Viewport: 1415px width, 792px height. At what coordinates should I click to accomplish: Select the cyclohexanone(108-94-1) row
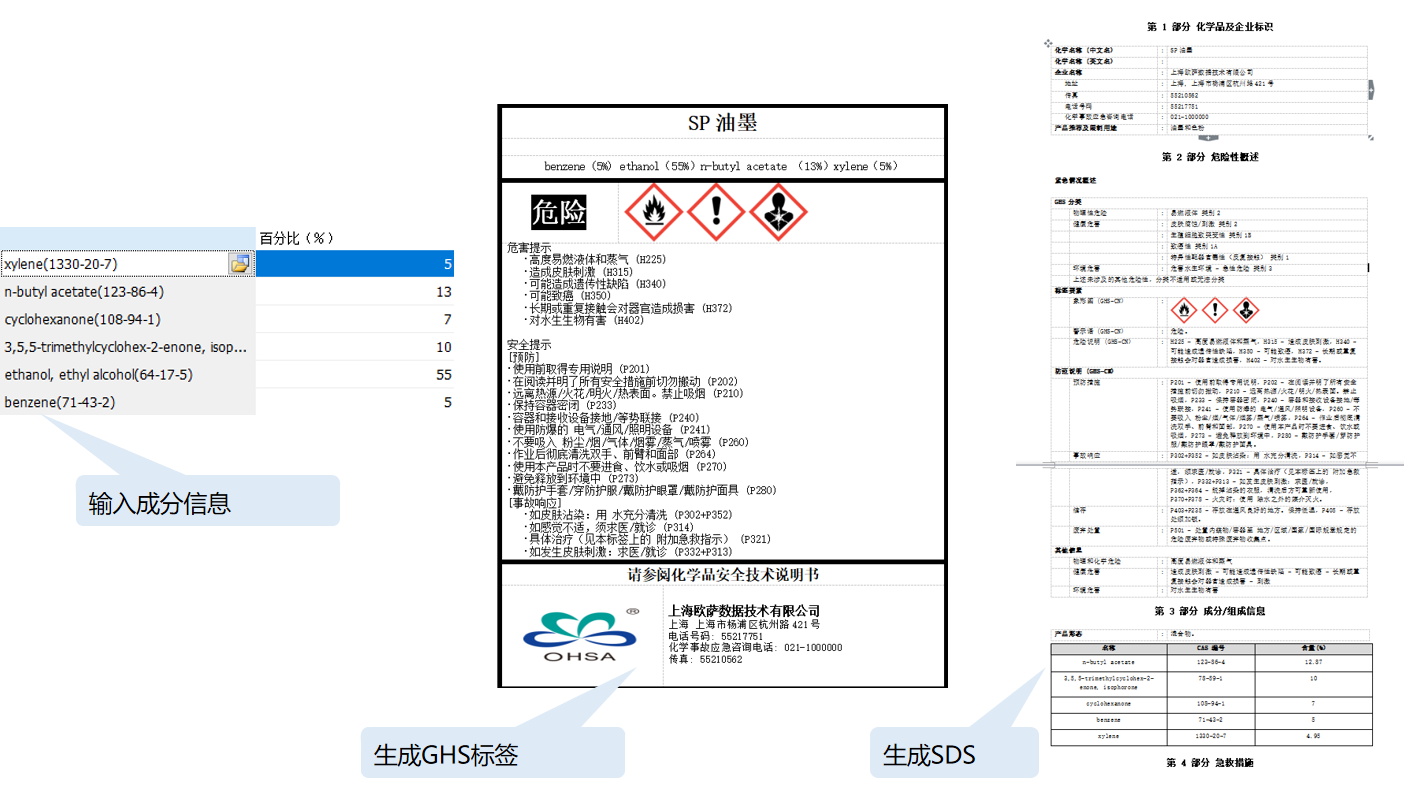pos(127,319)
